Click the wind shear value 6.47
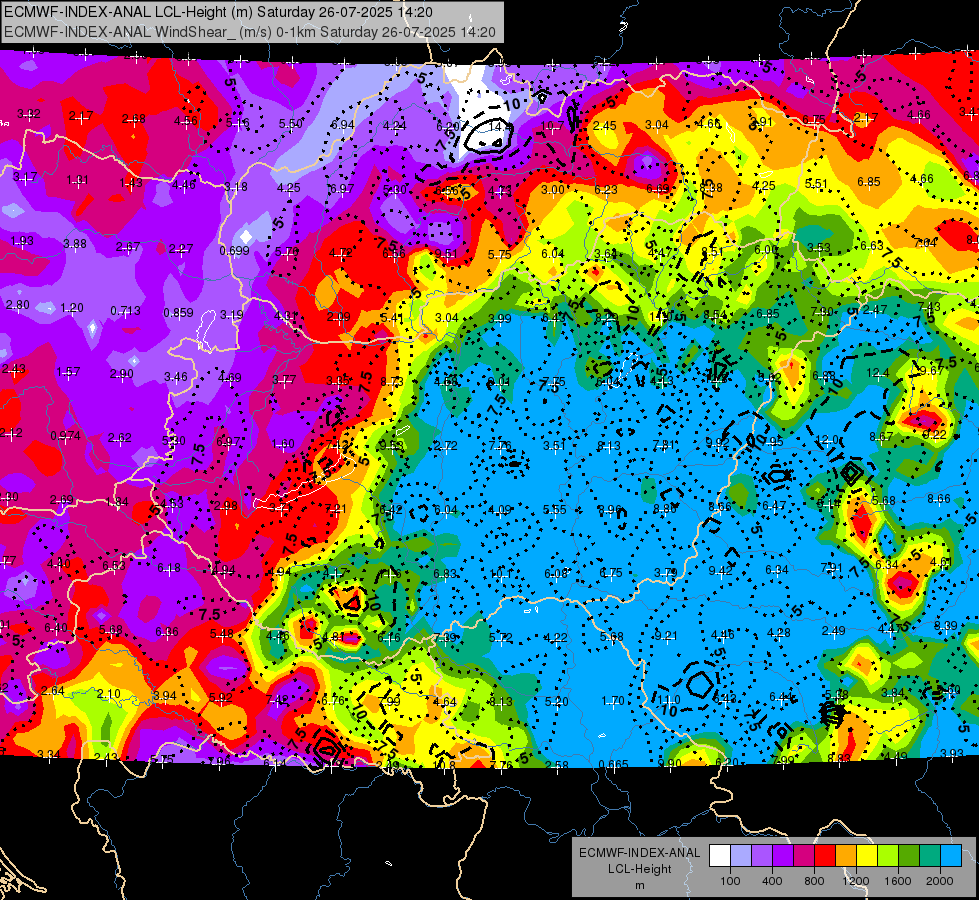979x900 pixels. pos(774,506)
